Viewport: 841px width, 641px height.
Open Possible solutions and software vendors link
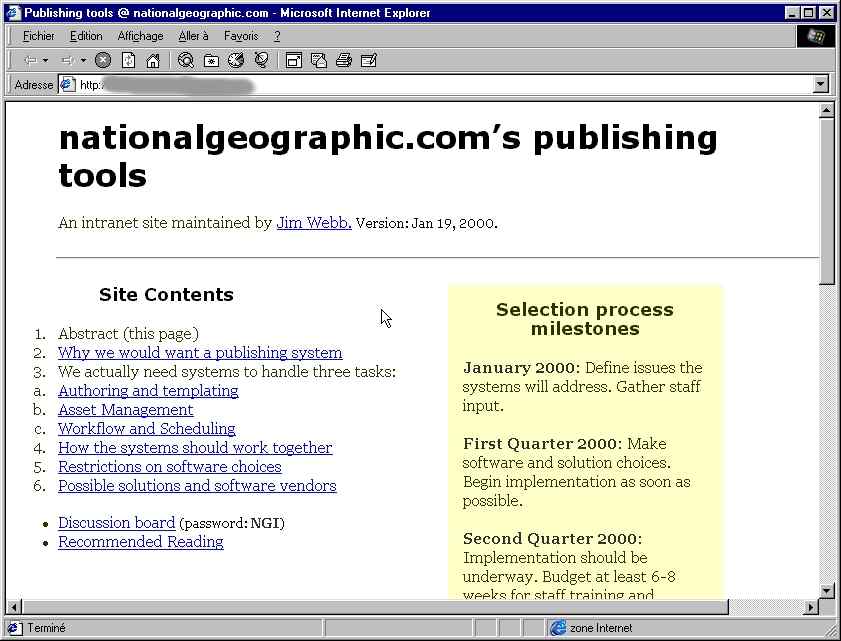tap(197, 485)
